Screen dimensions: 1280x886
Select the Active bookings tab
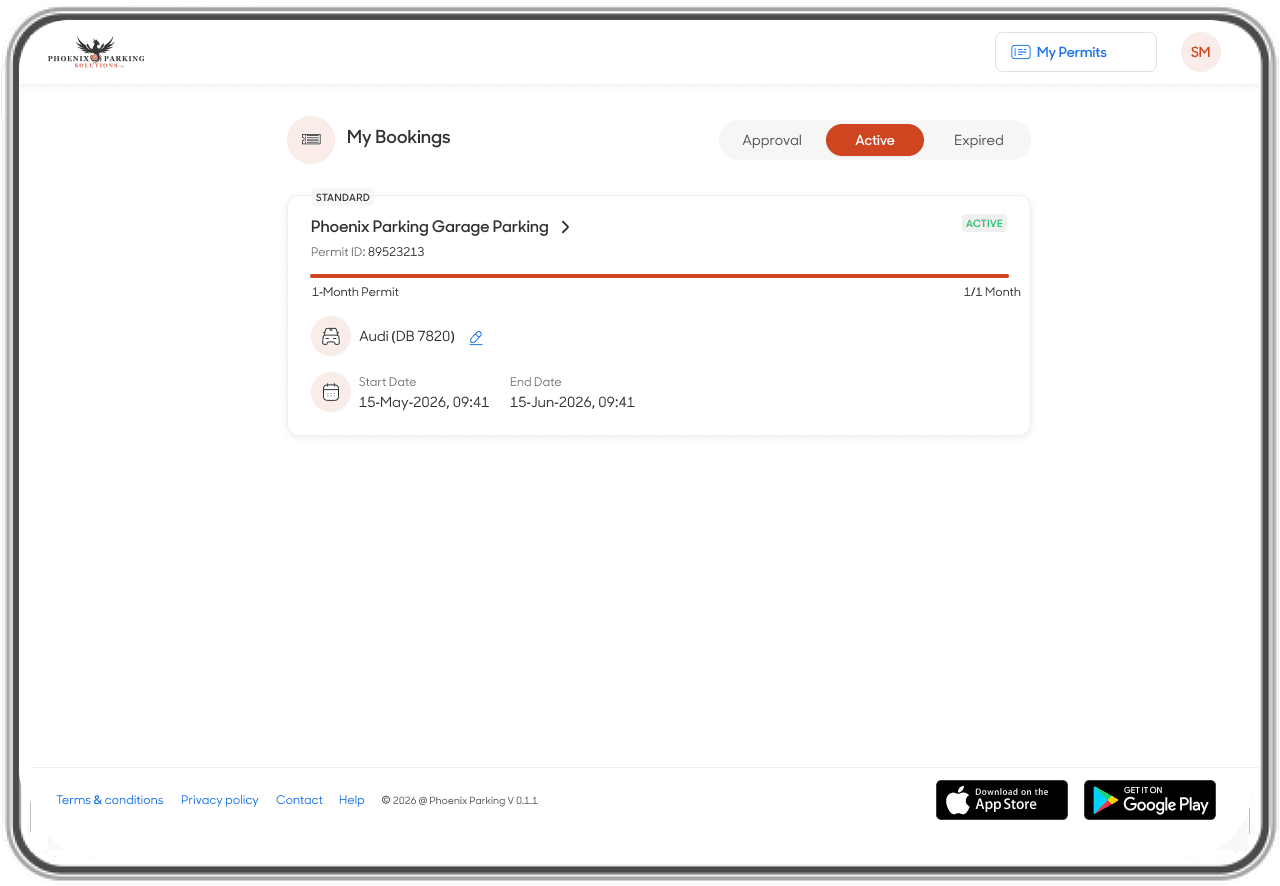(x=875, y=140)
